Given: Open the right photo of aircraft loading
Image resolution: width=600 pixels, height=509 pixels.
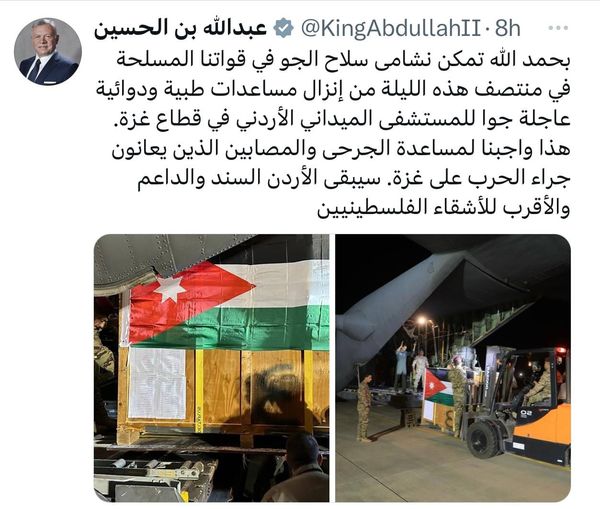Looking at the screenshot, I should click(x=453, y=368).
